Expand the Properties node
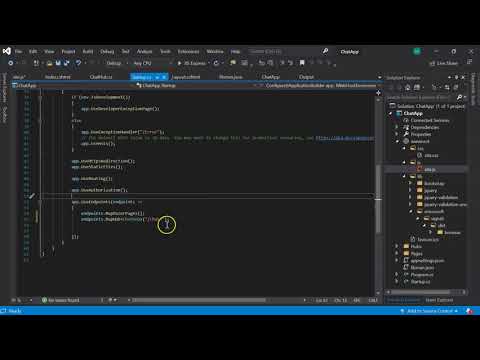The width and height of the screenshot is (480, 360). (x=397, y=134)
